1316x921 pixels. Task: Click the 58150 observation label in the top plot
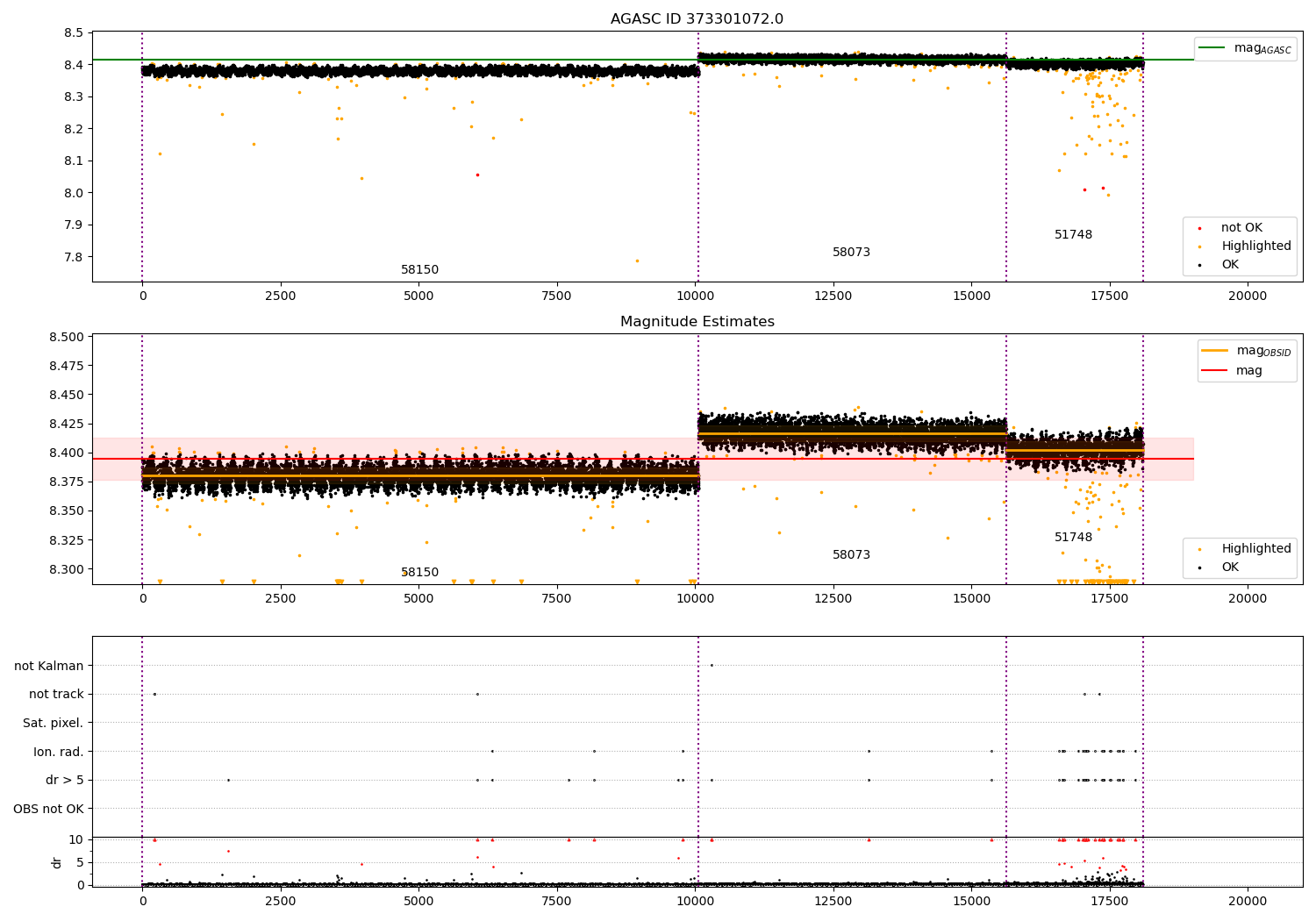coord(419,270)
